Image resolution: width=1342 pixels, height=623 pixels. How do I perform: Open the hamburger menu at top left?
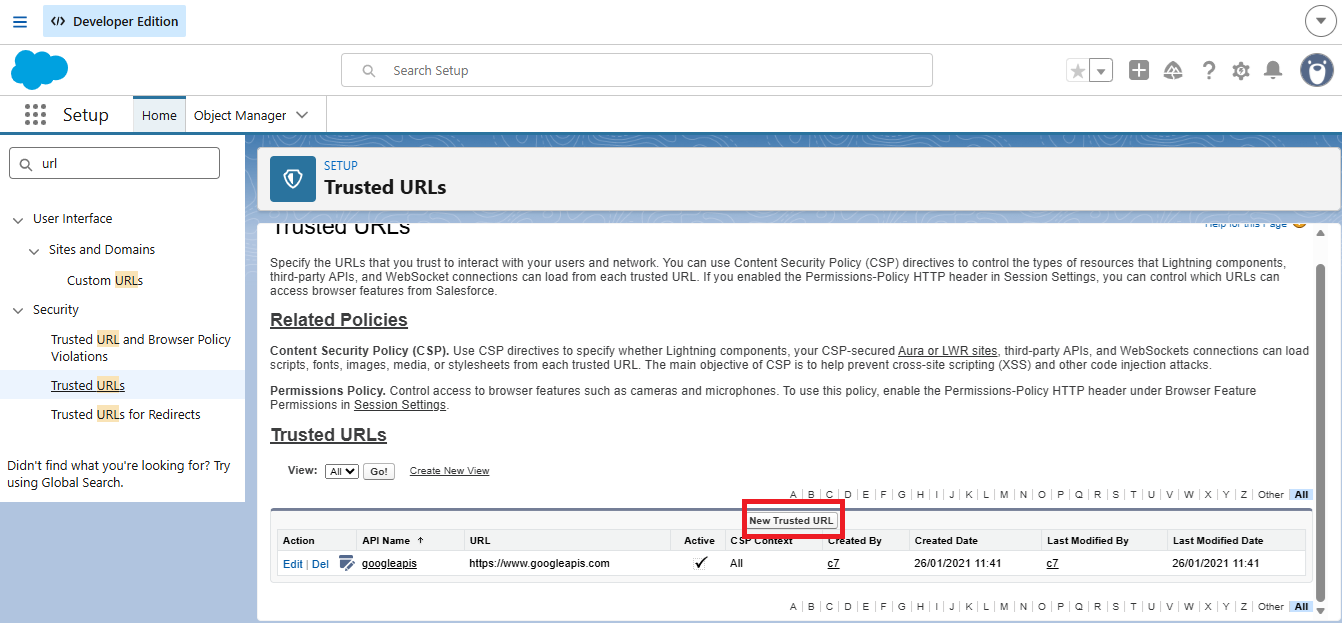click(20, 21)
